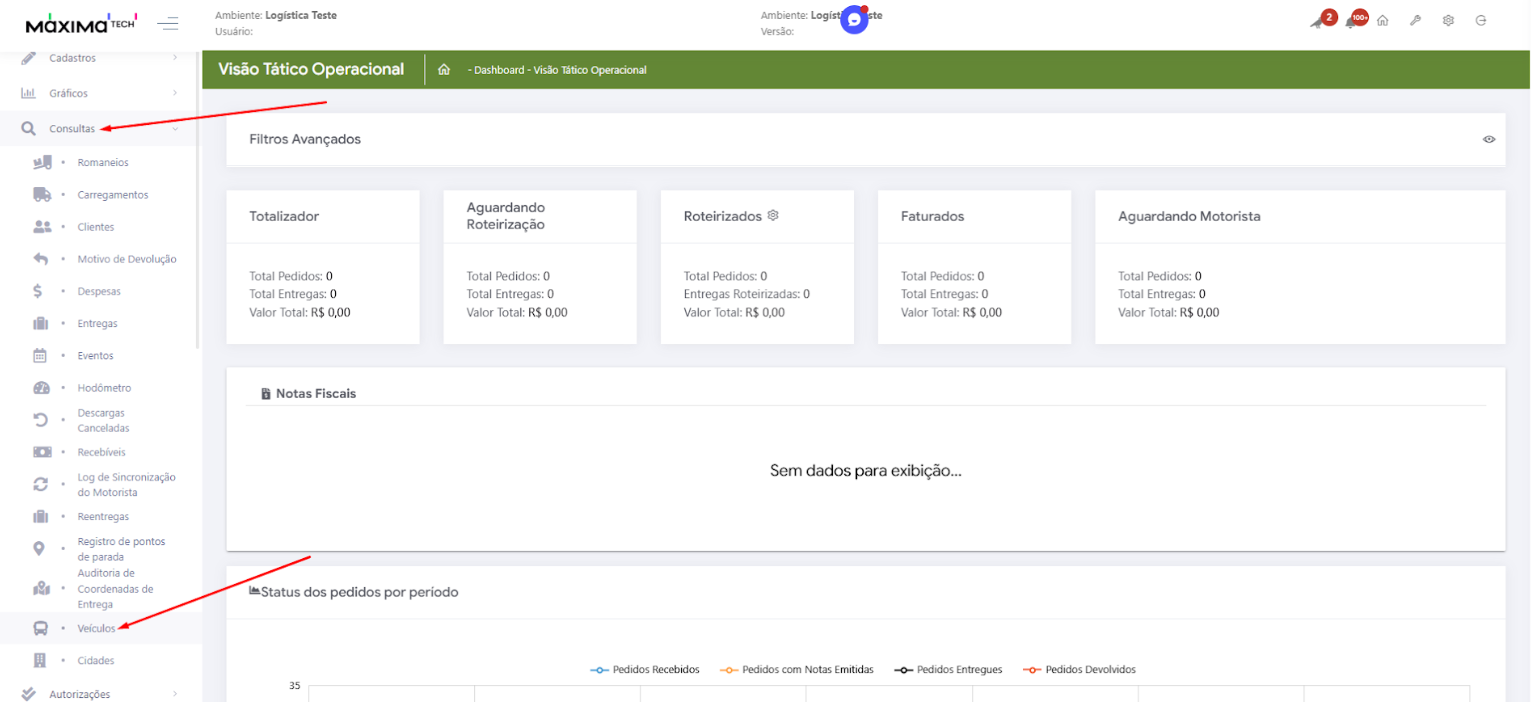Viewport: 1531px width, 702px height.
Task: Toggle Pedidos Devolvidos legend series
Action: (1079, 670)
